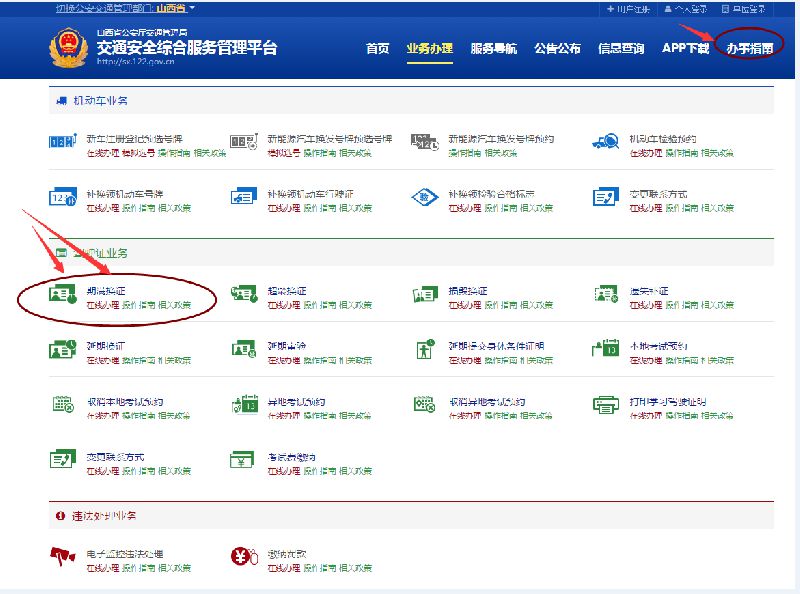The height and width of the screenshot is (594, 800).
Task: Click the 期满换证 license icon
Action: 62,295
